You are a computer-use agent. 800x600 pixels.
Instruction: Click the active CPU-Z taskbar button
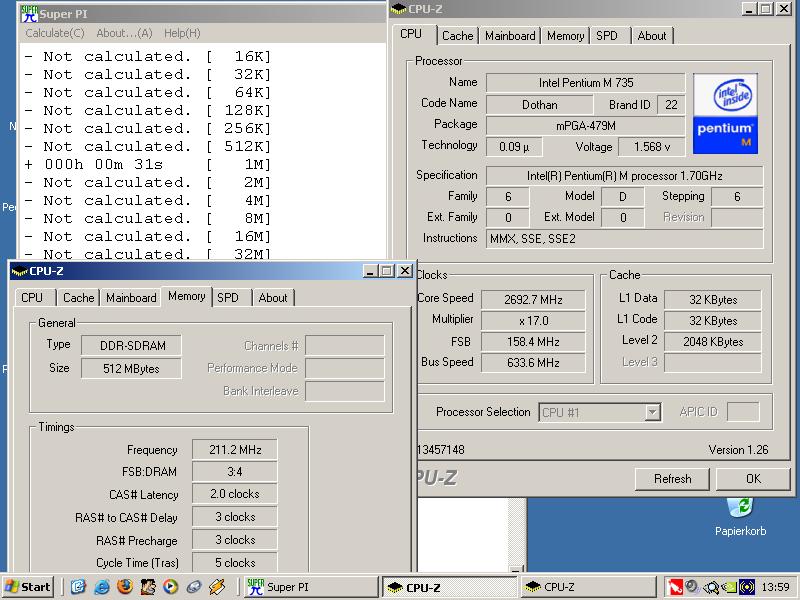click(x=450, y=587)
